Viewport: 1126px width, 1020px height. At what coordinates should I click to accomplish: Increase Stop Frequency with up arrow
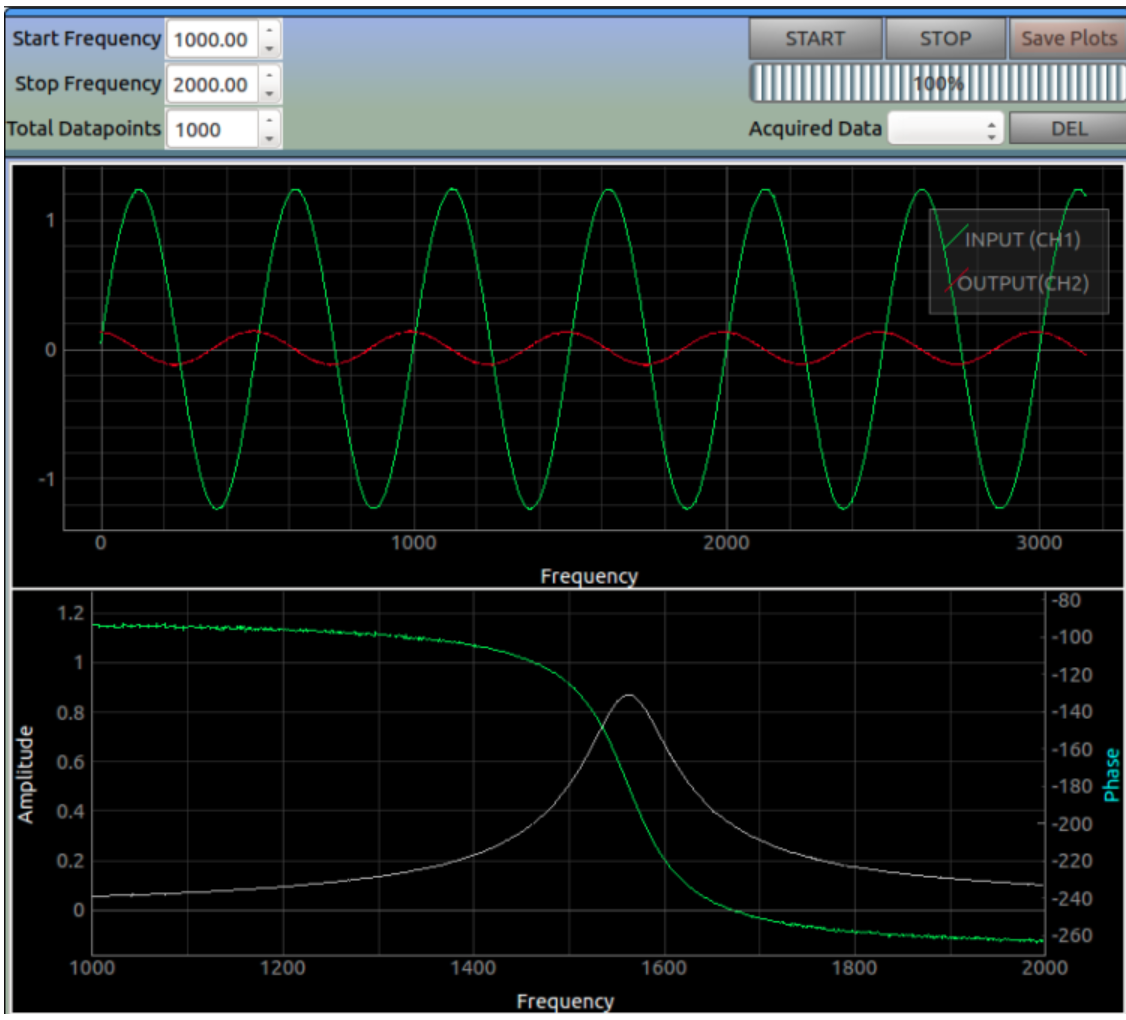coord(269,75)
